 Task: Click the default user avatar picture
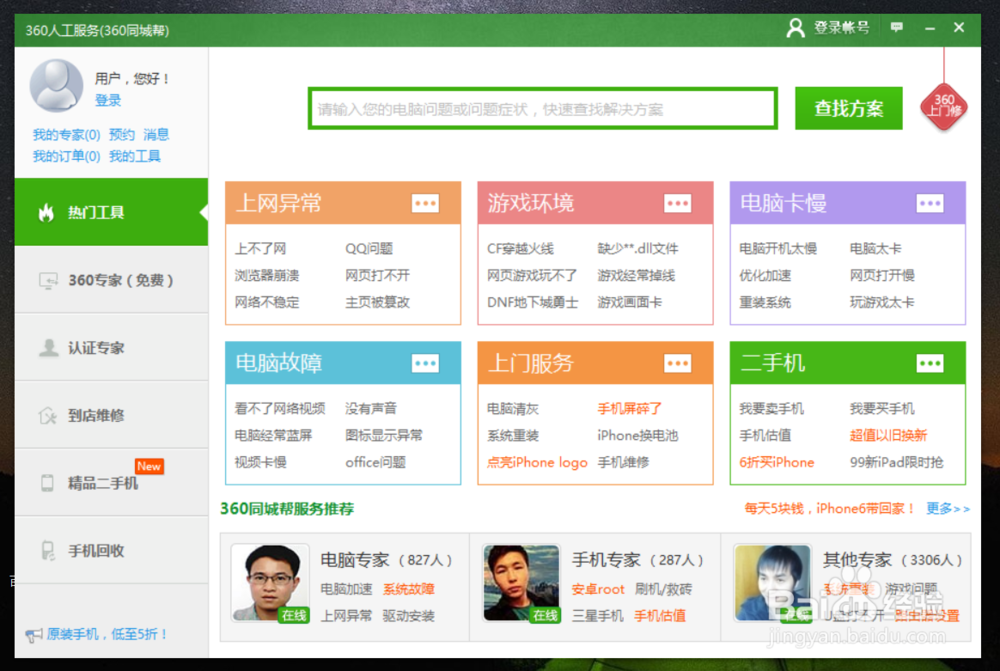(x=57, y=85)
